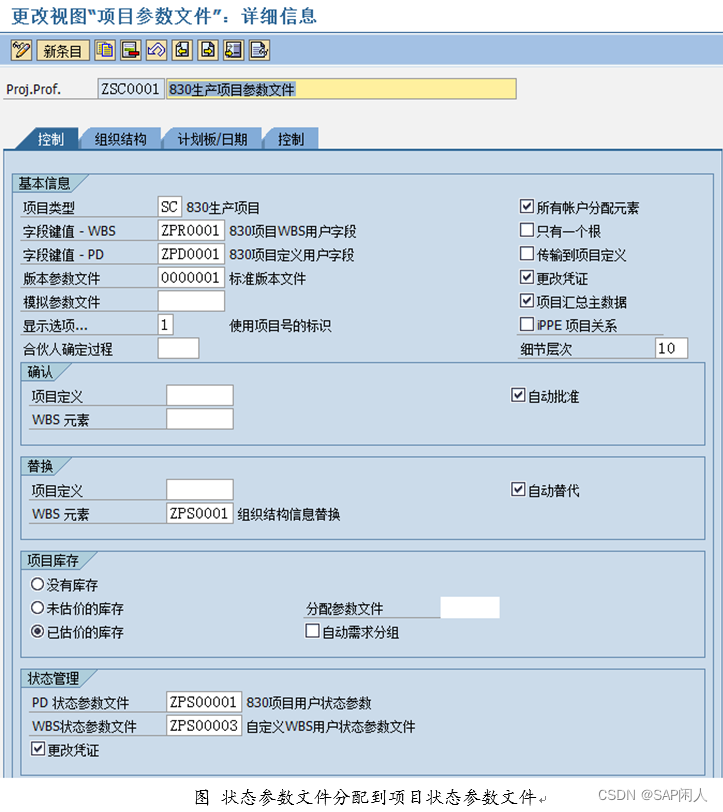The width and height of the screenshot is (723, 812).
Task: Toggle the 自动替代 checkbox
Action: coord(518,489)
